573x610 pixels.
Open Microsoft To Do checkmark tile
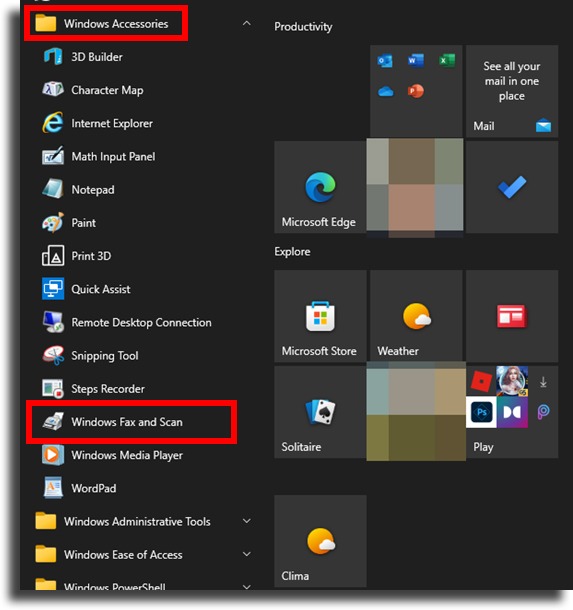click(512, 187)
